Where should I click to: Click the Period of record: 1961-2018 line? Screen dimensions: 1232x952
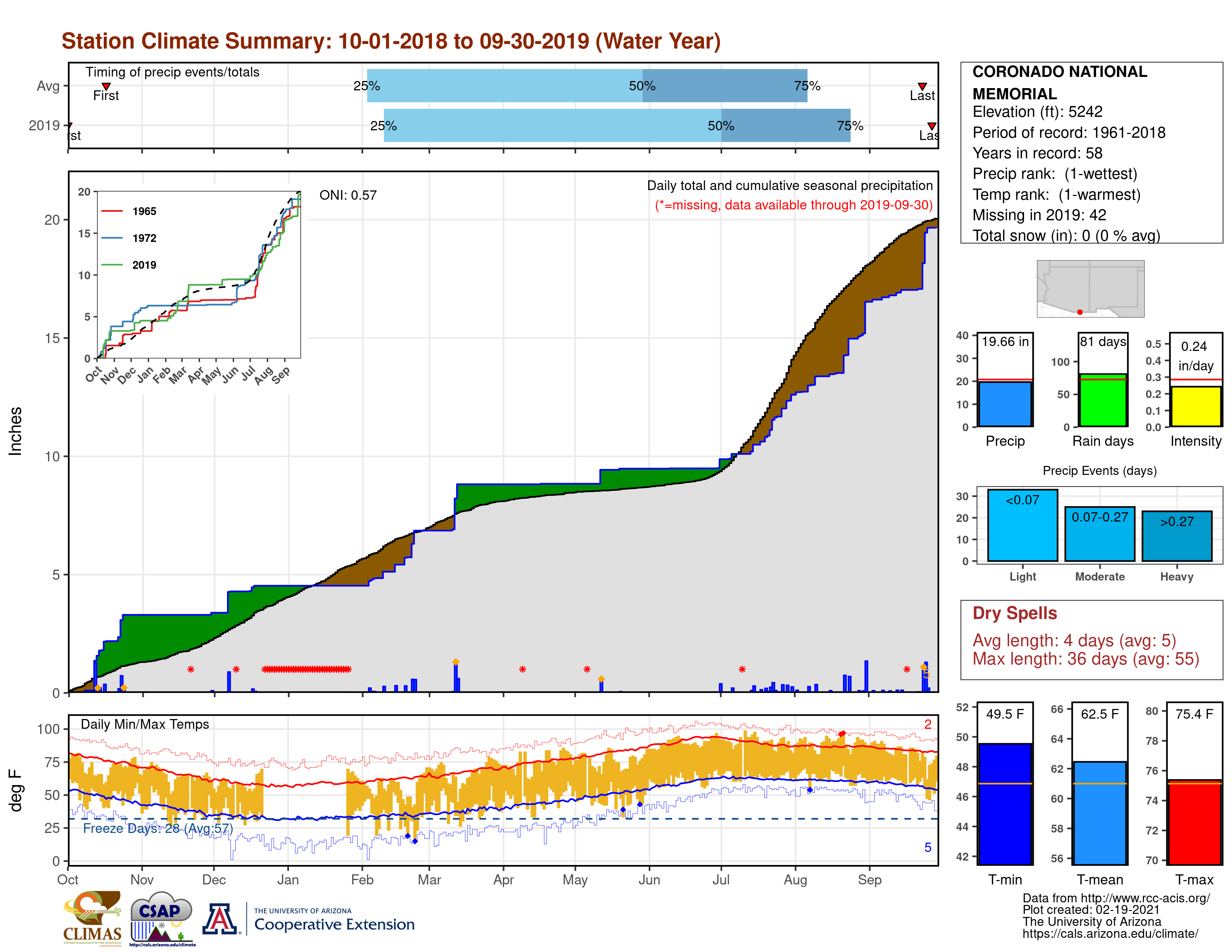1068,133
